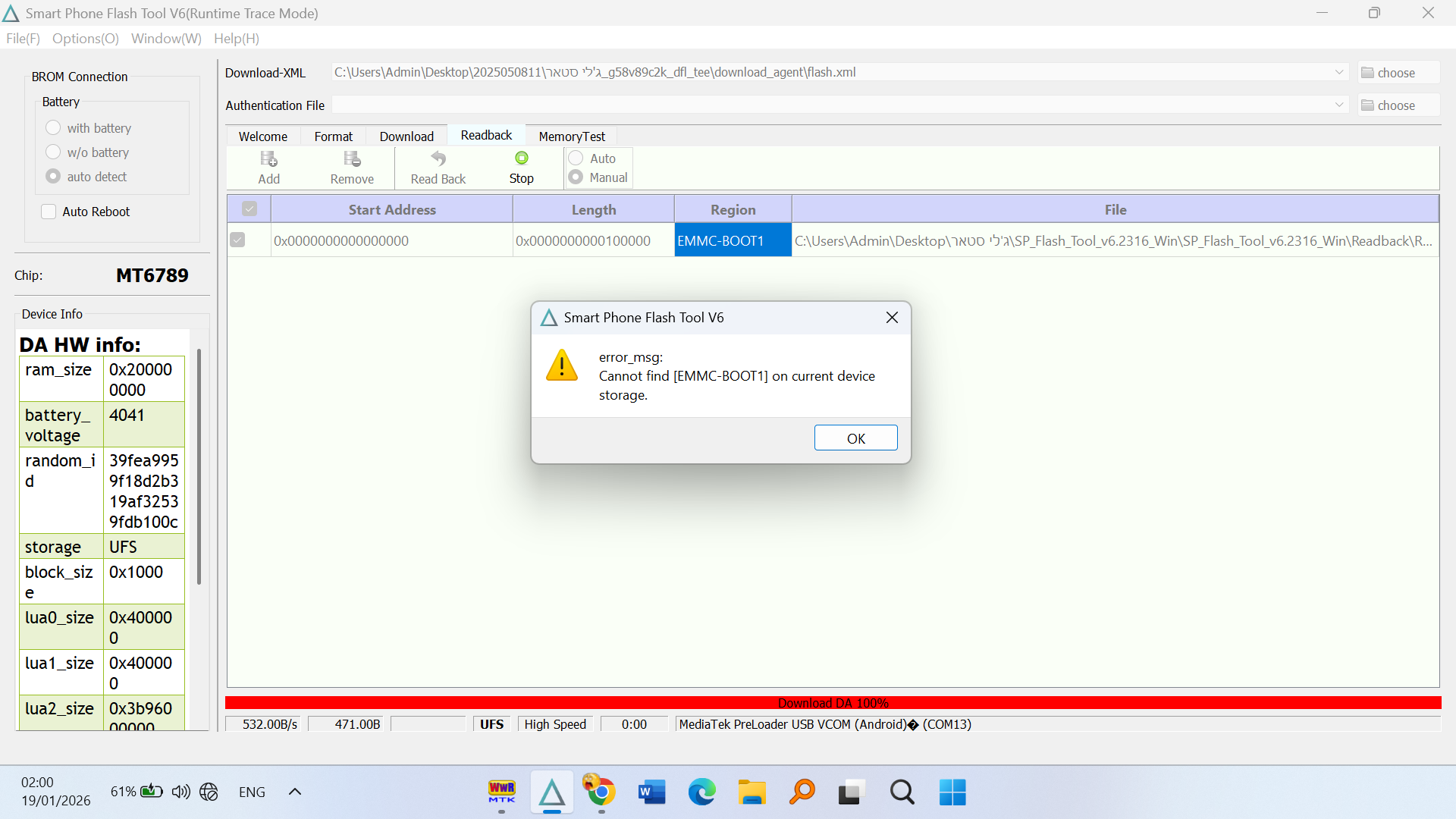Click the Device Info vertical scrollbar
The width and height of the screenshot is (1456, 819).
click(x=199, y=466)
